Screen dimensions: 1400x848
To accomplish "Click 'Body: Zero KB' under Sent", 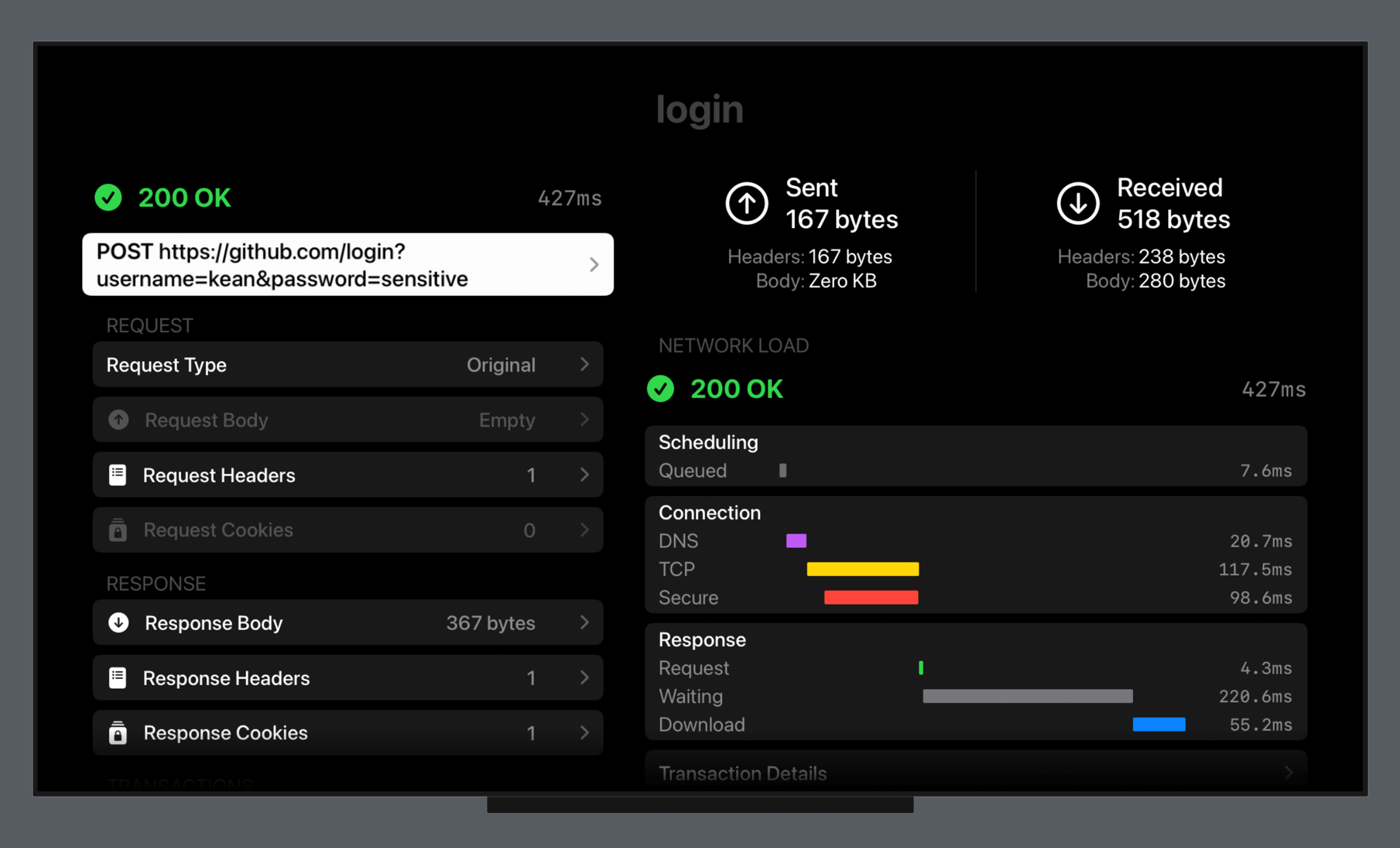I will click(816, 280).
